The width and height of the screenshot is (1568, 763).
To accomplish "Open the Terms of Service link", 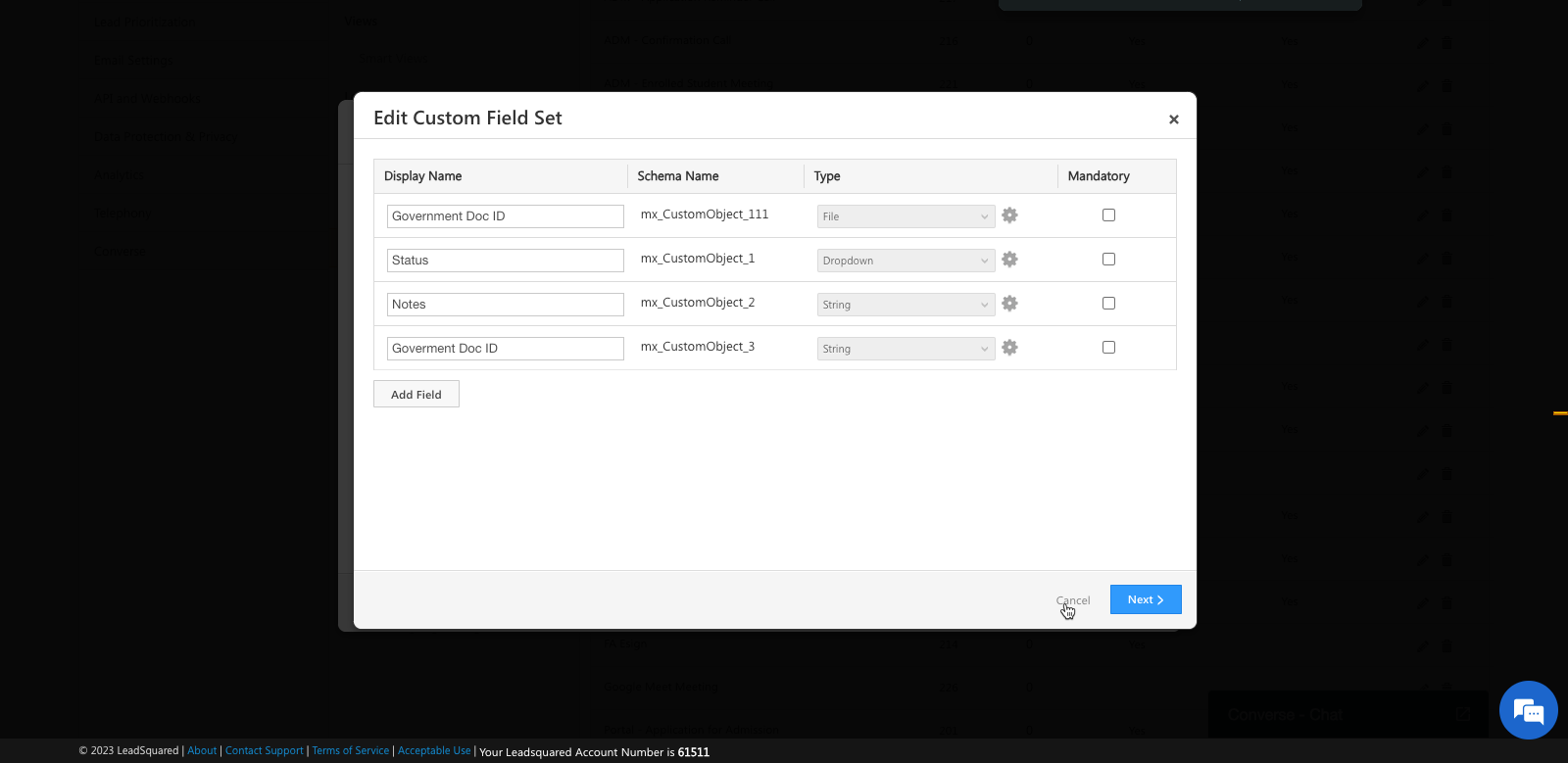I will (x=350, y=751).
